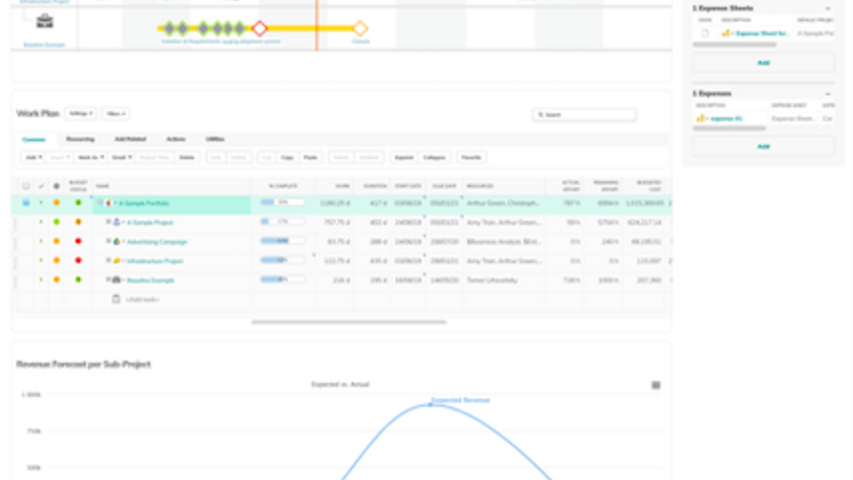Image resolution: width=853 pixels, height=480 pixels.
Task: Click the Baseline Example briefcase icon in roadmap
Action: [45, 21]
